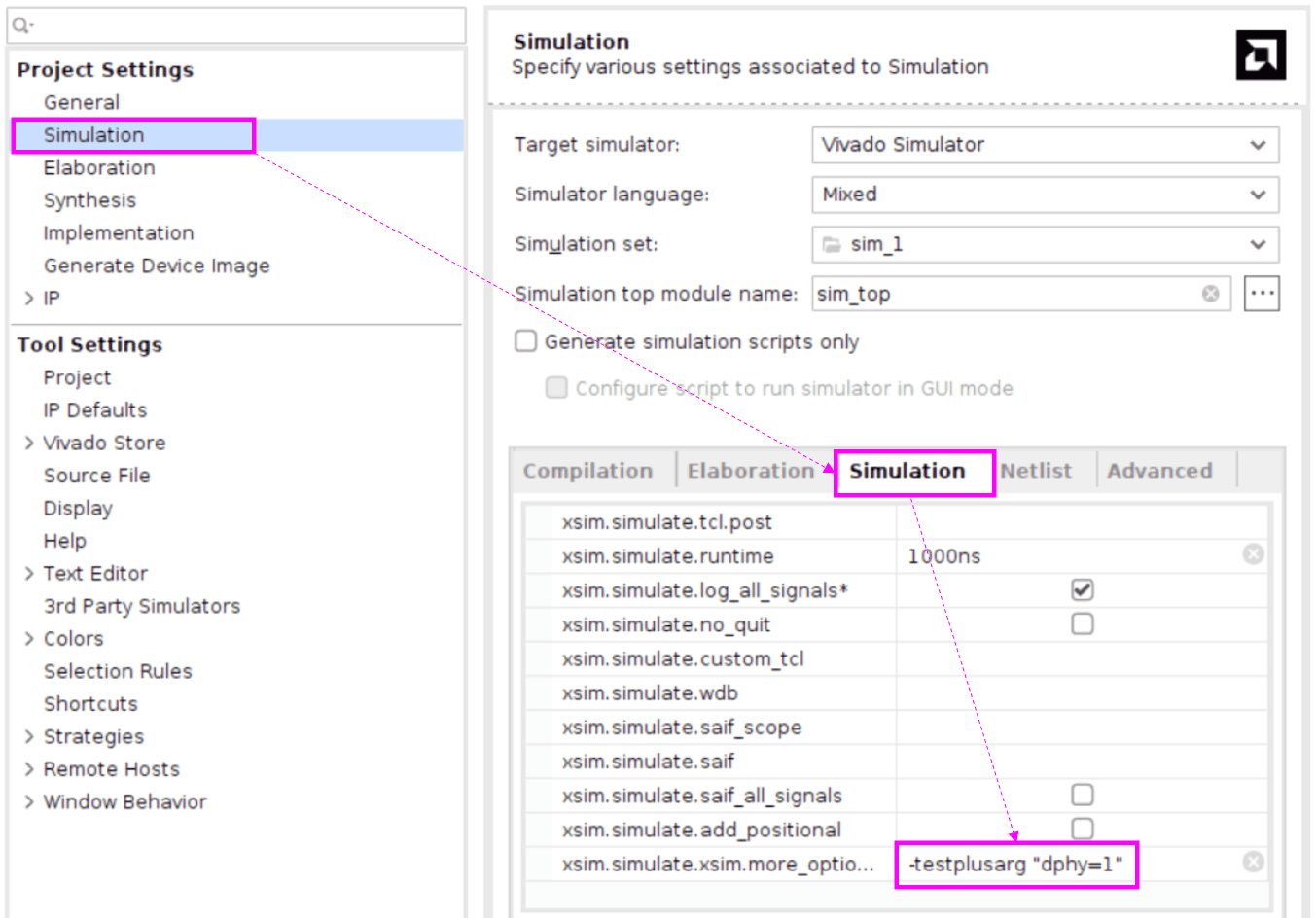Clear the -testplusarg more options value

(1253, 861)
